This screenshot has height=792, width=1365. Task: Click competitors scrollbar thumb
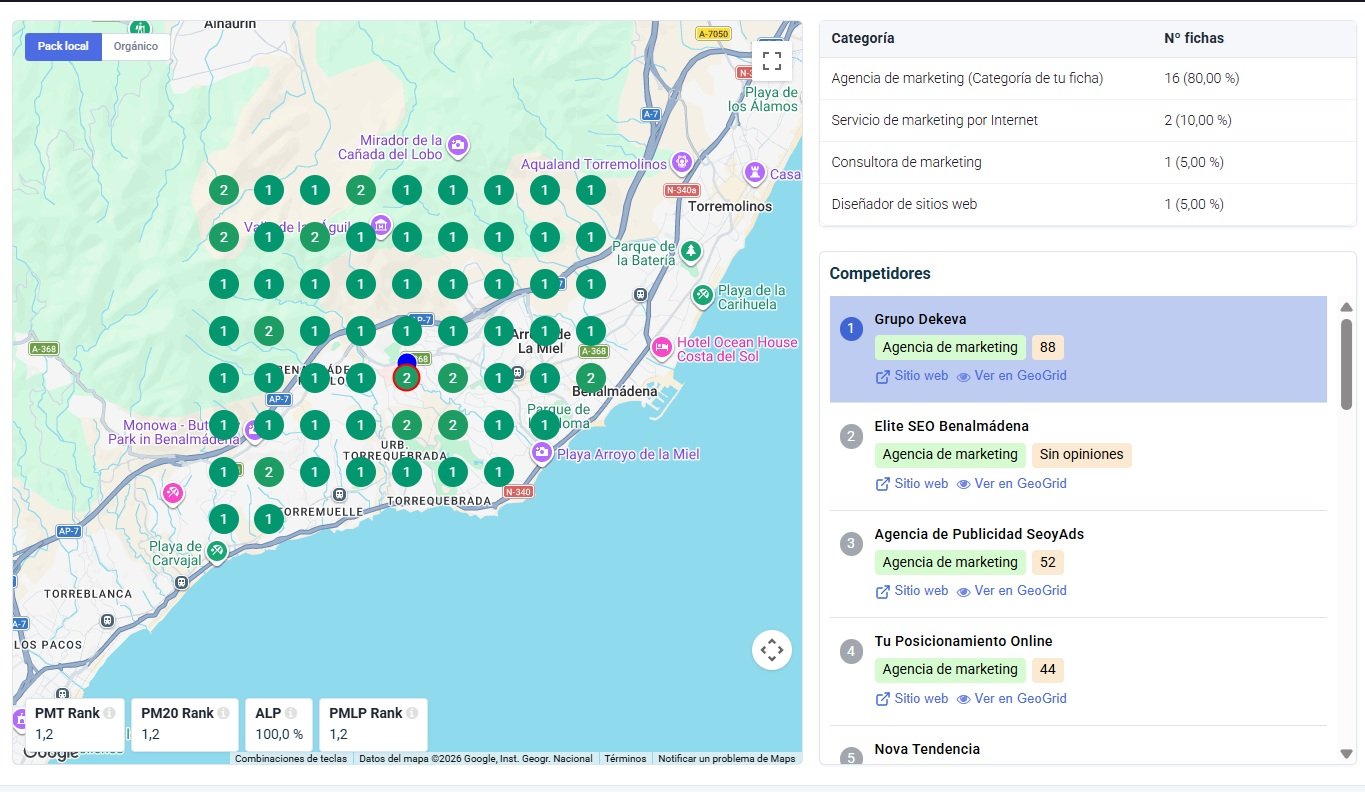[1346, 364]
